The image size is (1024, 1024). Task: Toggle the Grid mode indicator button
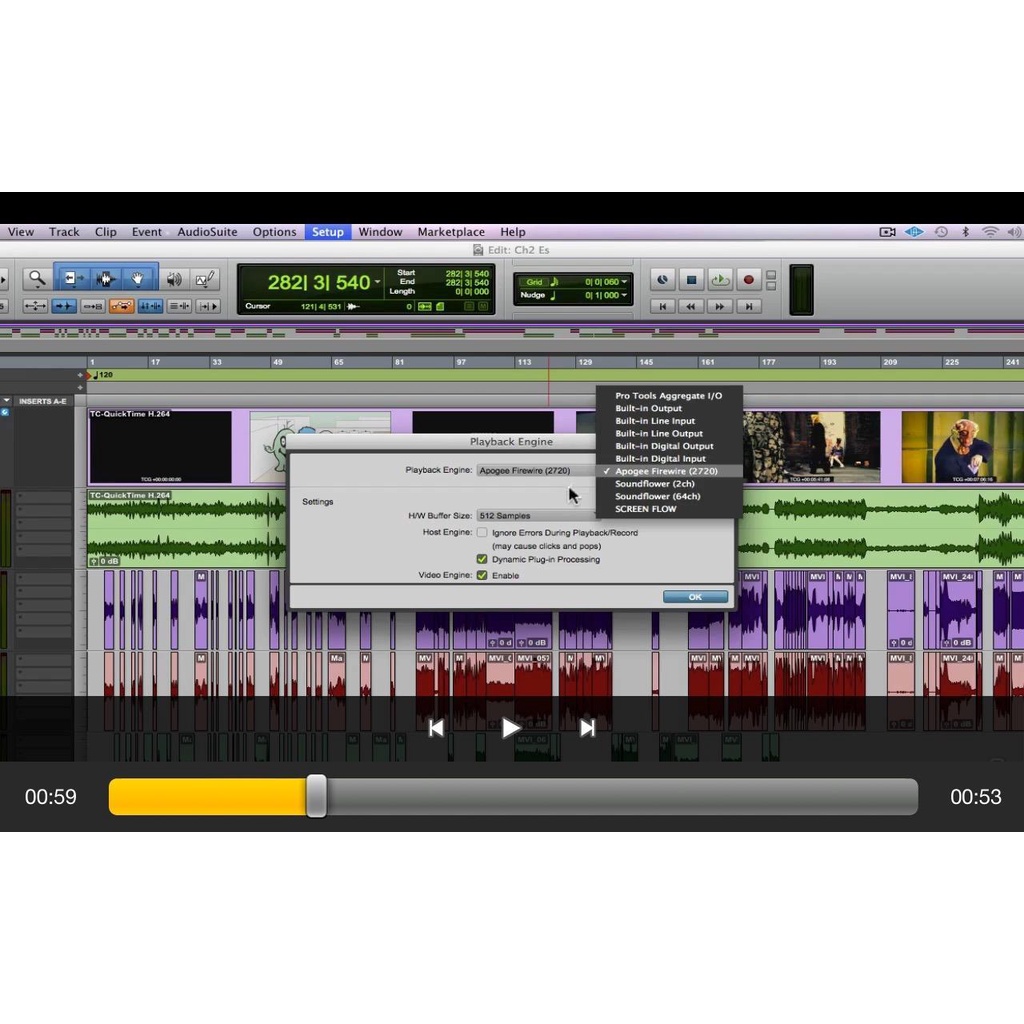pos(535,282)
